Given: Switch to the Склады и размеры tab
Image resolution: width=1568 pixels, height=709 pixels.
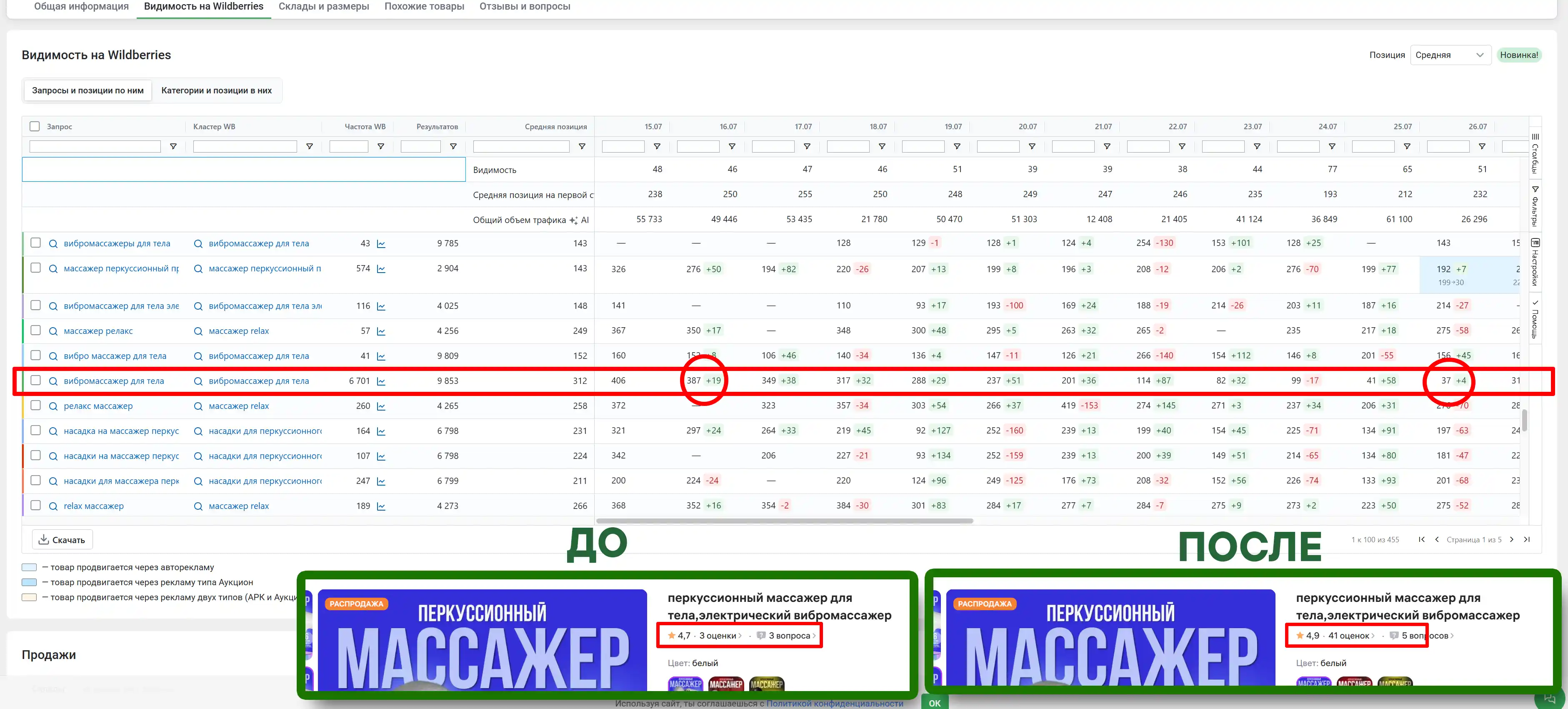Looking at the screenshot, I should point(323,7).
